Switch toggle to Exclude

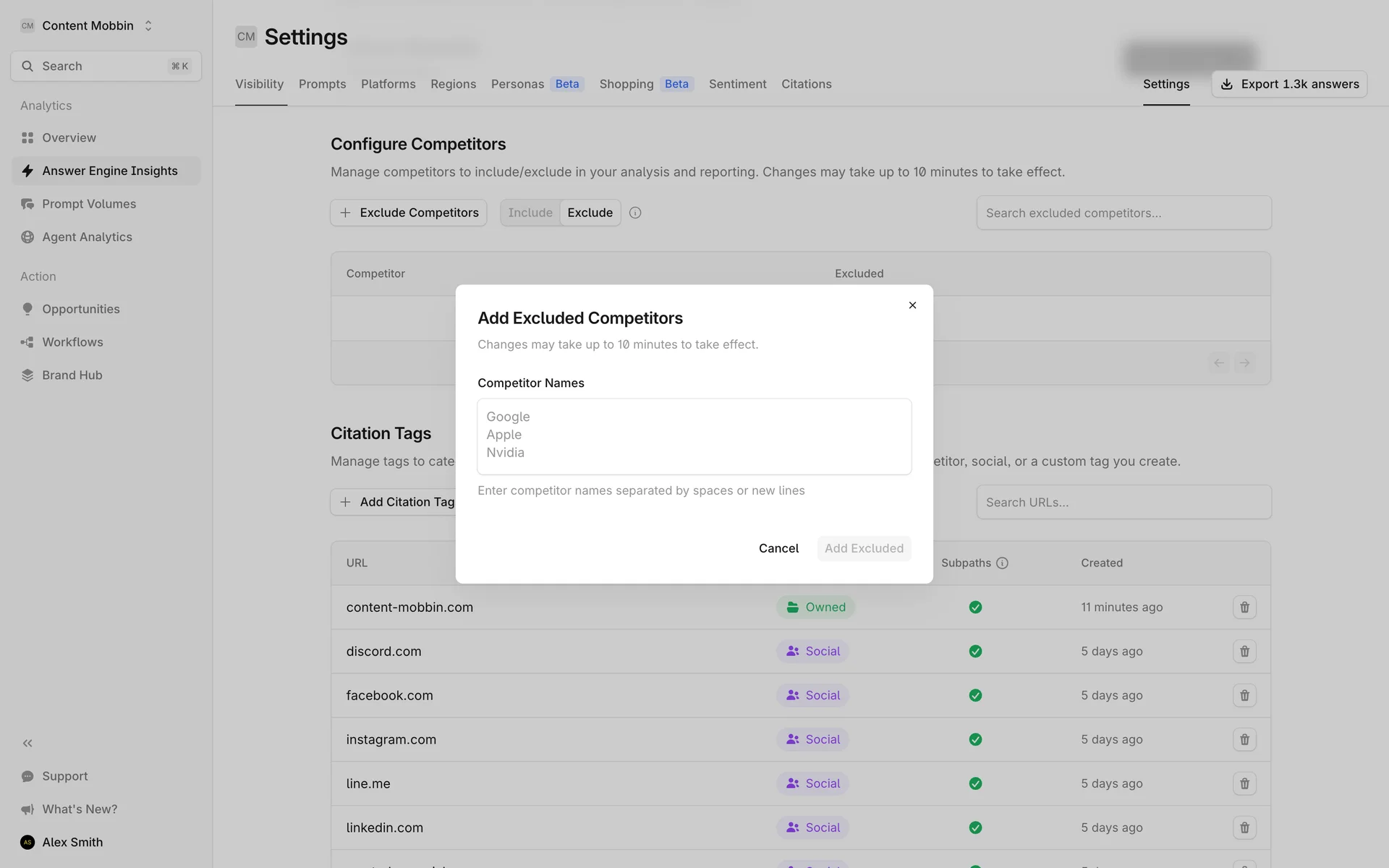click(590, 213)
